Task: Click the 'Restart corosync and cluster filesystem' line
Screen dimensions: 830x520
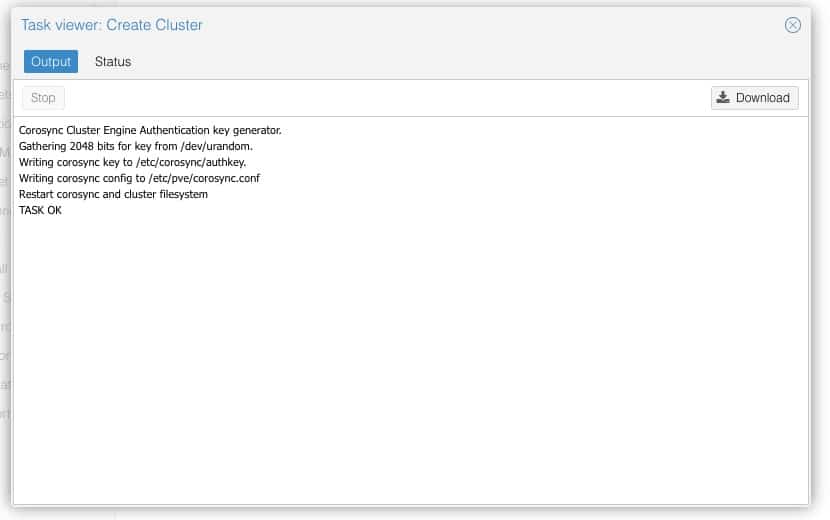Action: click(x=113, y=194)
